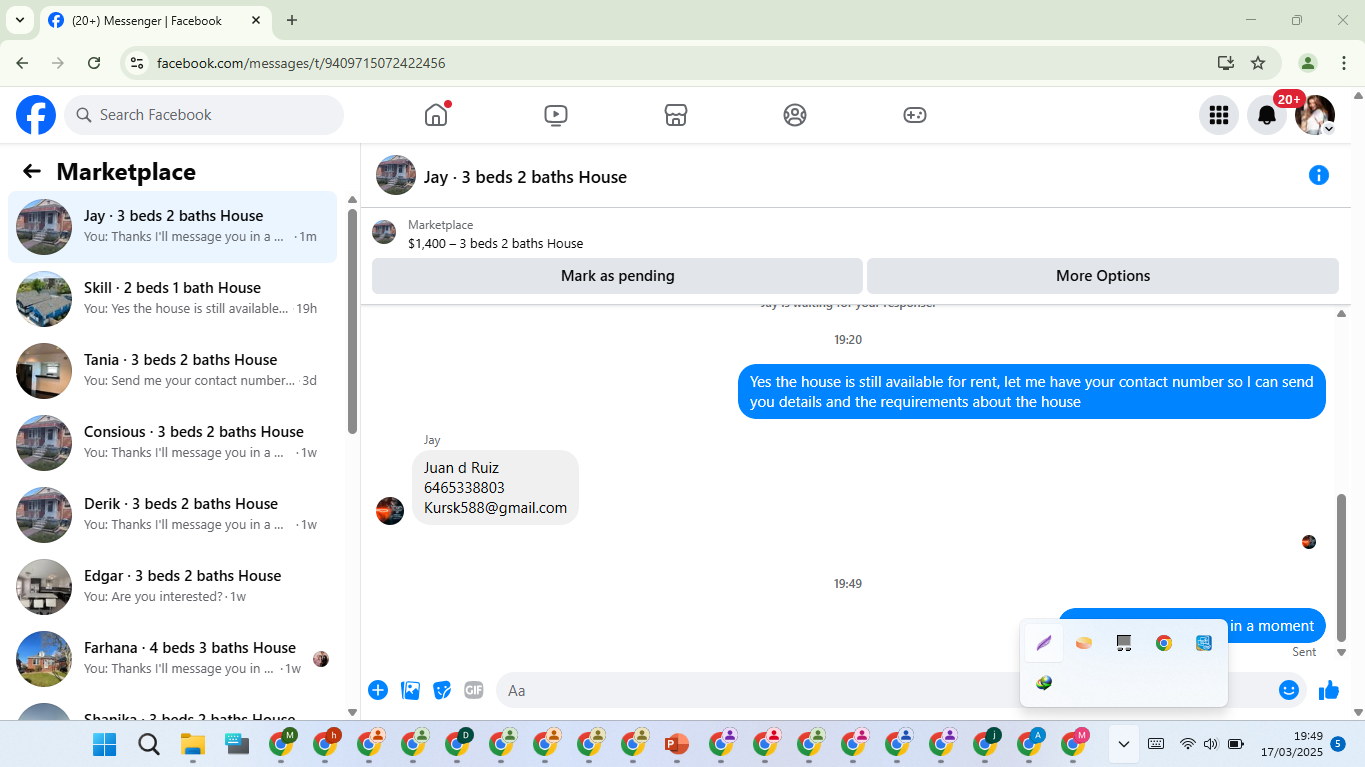Open more actions plus icon in composer
The height and width of the screenshot is (767, 1365).
[378, 690]
